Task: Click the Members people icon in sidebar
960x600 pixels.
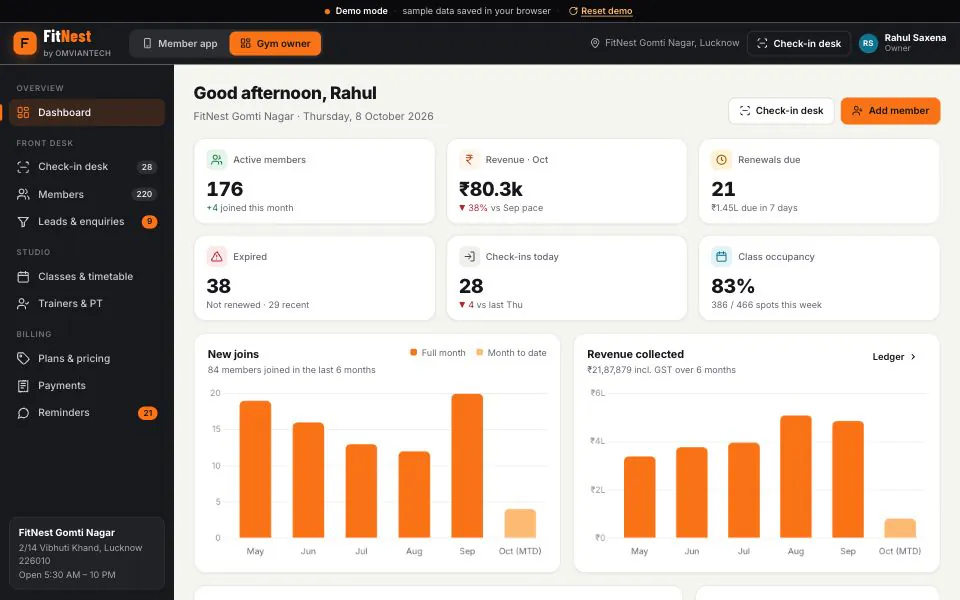Action: (23, 194)
